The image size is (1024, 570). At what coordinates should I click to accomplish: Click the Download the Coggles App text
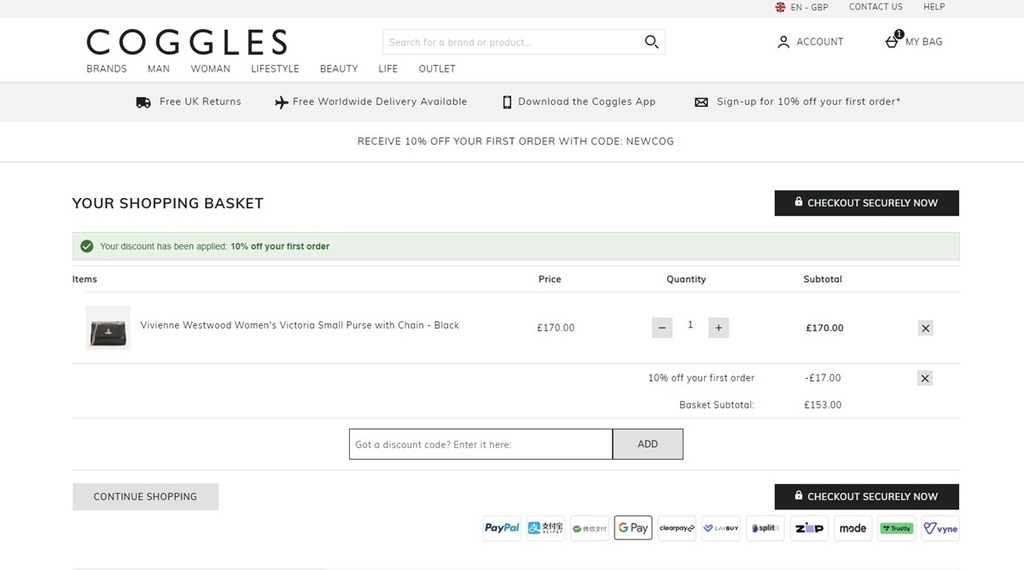click(x=586, y=102)
